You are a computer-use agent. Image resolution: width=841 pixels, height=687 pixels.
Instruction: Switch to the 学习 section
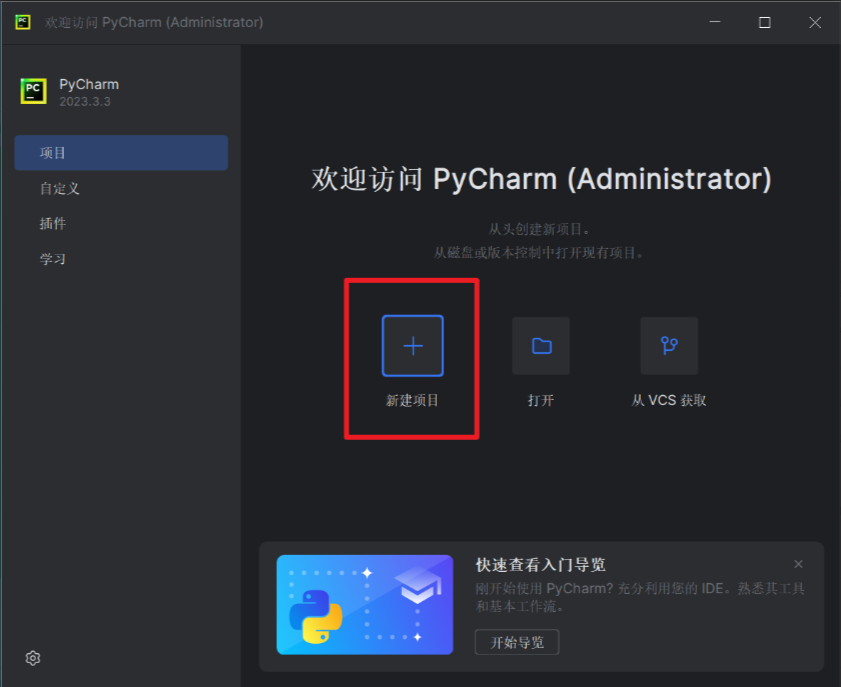tap(52, 258)
